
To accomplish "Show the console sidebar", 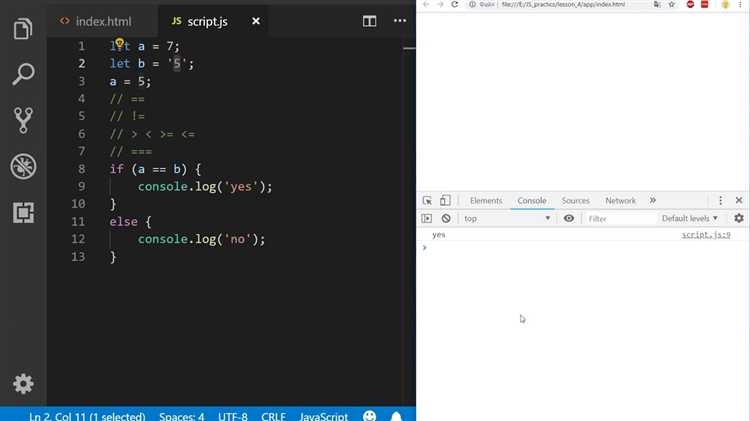I will pos(427,219).
